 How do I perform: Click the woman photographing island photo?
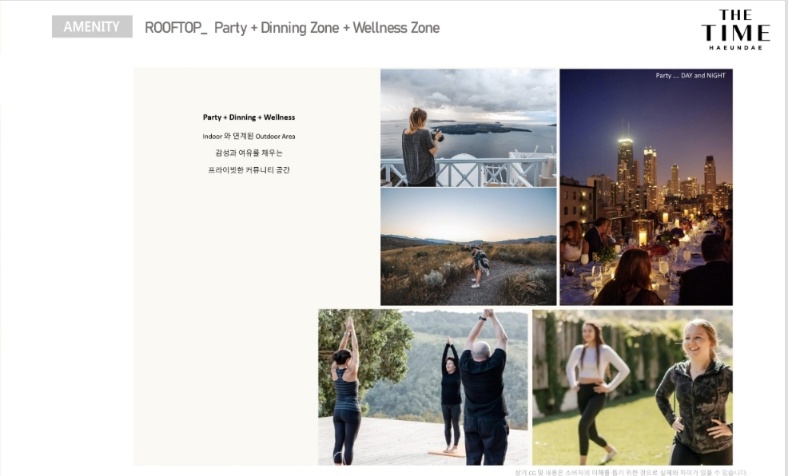click(468, 128)
